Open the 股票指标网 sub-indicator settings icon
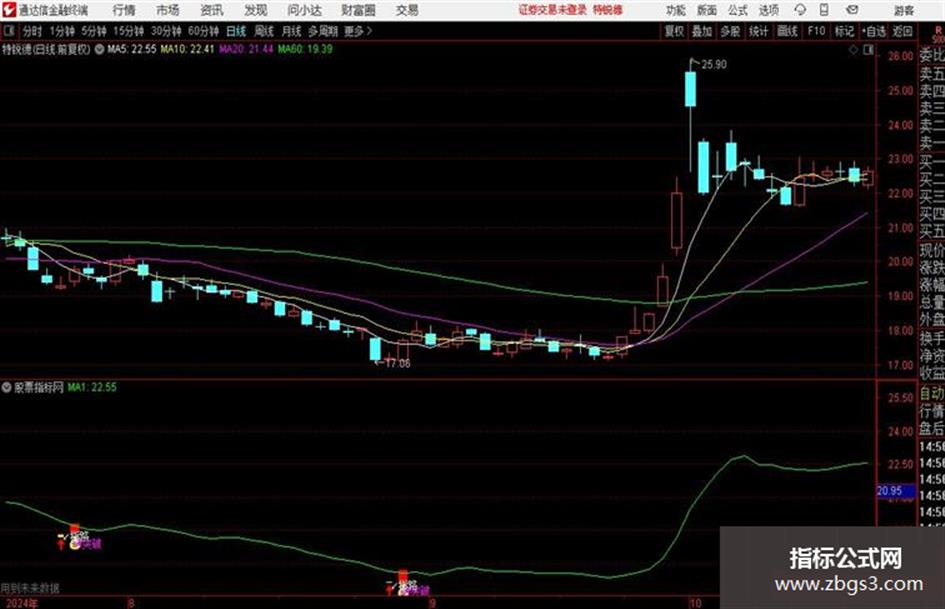Viewport: 945px width, 609px height. 7,388
